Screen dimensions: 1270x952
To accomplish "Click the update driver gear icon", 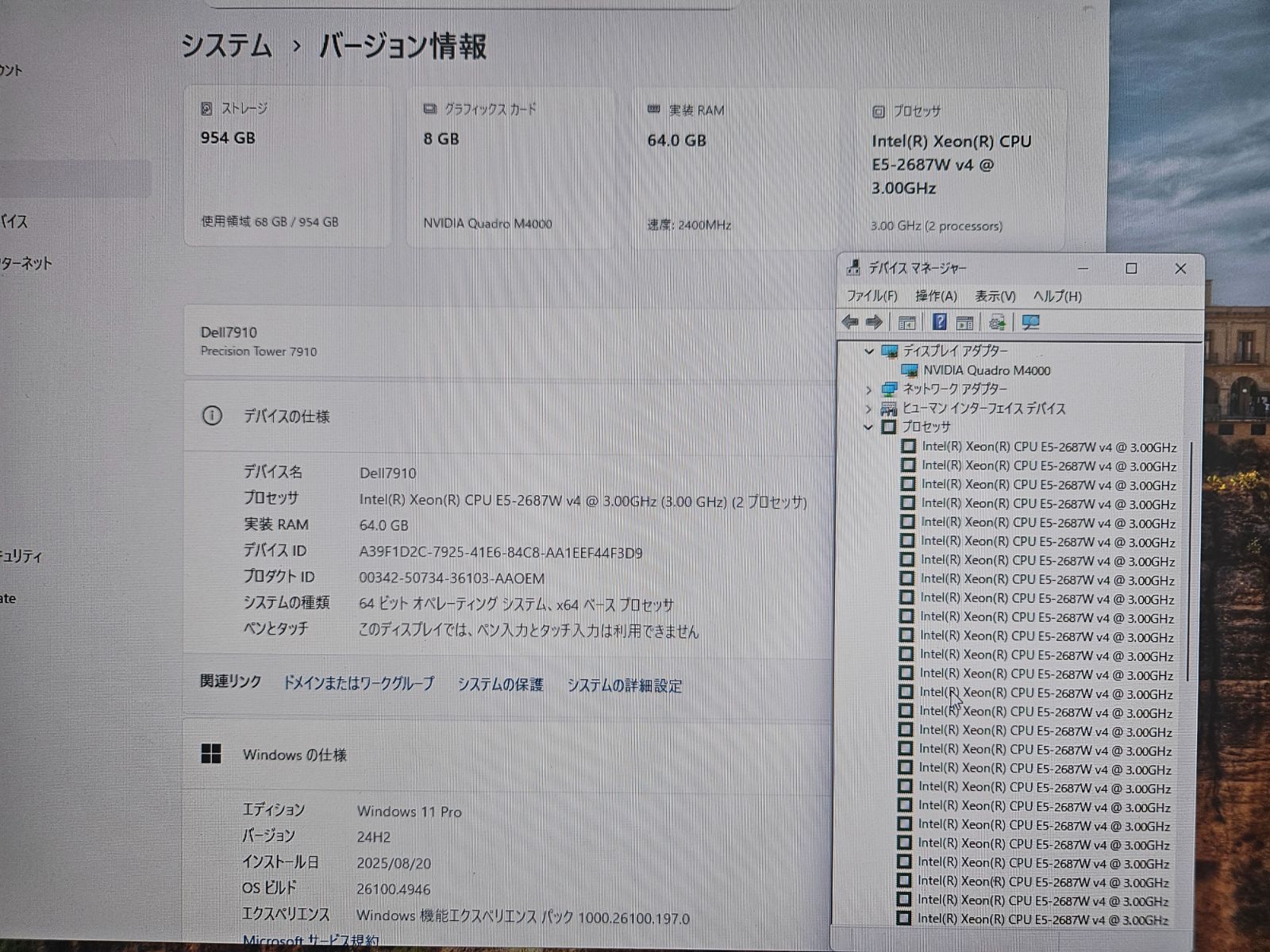I will [x=998, y=322].
